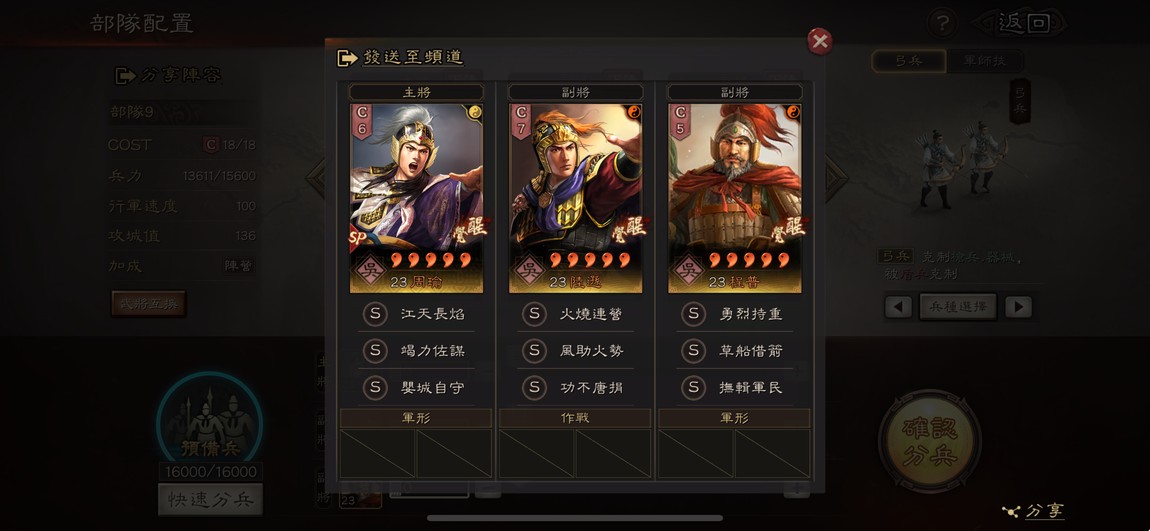1150x531 pixels.
Task: Click the 發送至頻道 send-to-channel icon
Action: click(x=347, y=58)
